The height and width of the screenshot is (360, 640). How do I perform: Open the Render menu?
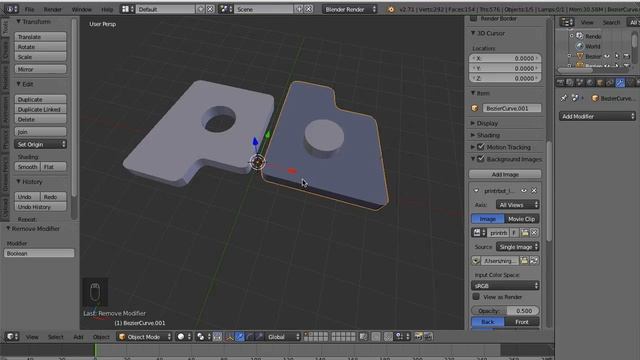tap(53, 9)
